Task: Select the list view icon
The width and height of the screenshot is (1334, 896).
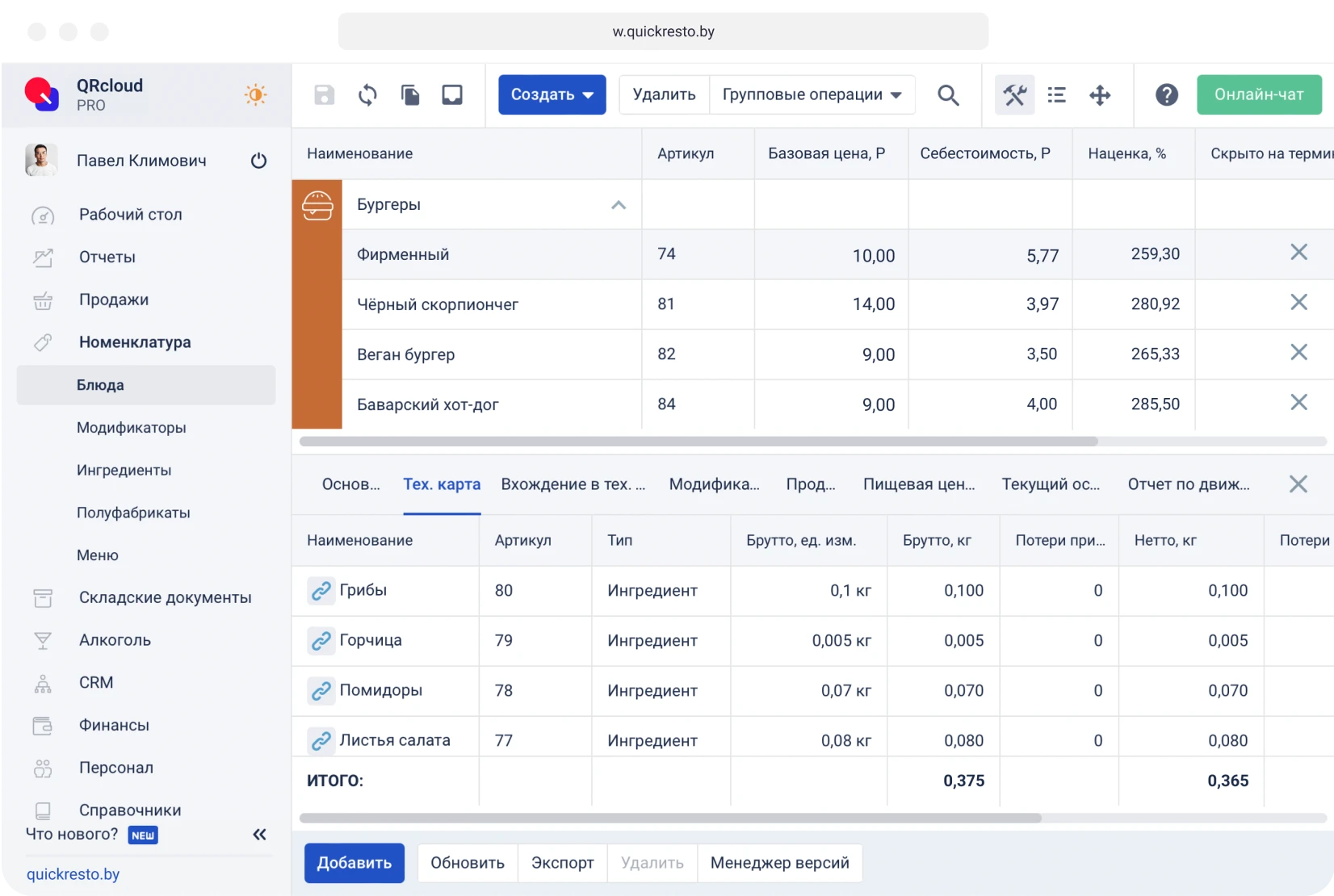Action: click(x=1056, y=94)
